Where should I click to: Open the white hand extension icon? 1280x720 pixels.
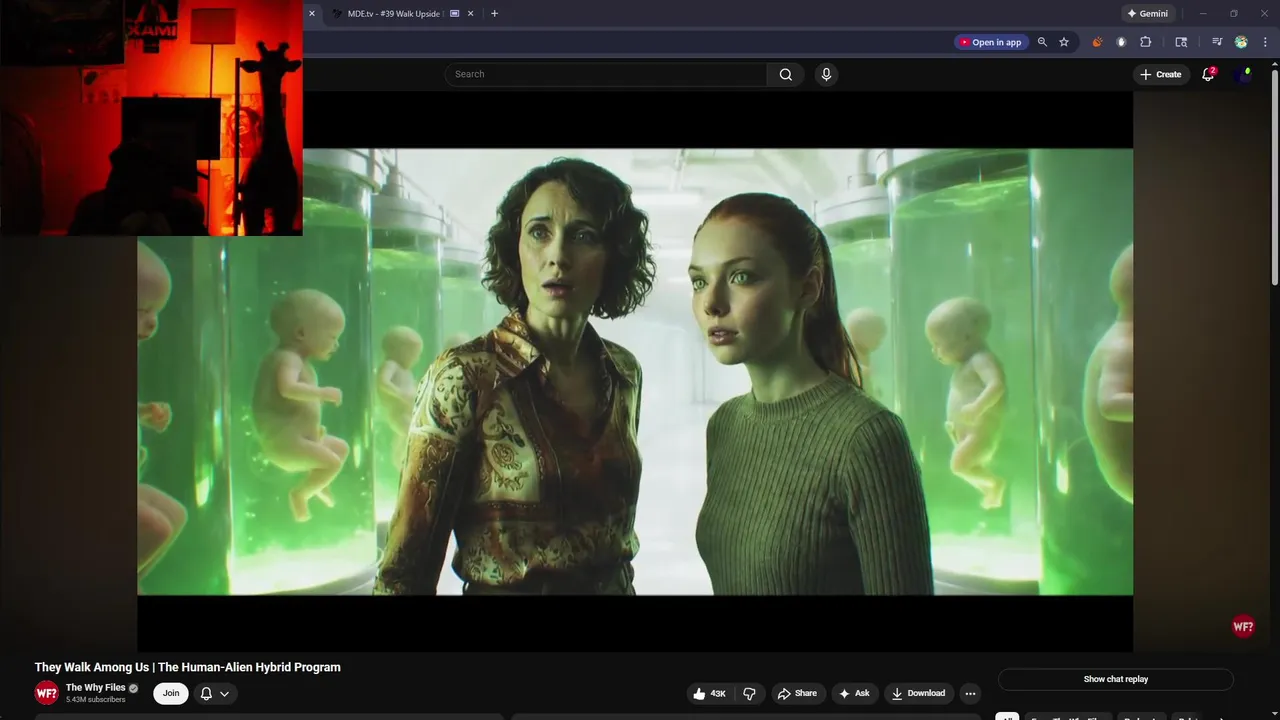[x=1121, y=42]
